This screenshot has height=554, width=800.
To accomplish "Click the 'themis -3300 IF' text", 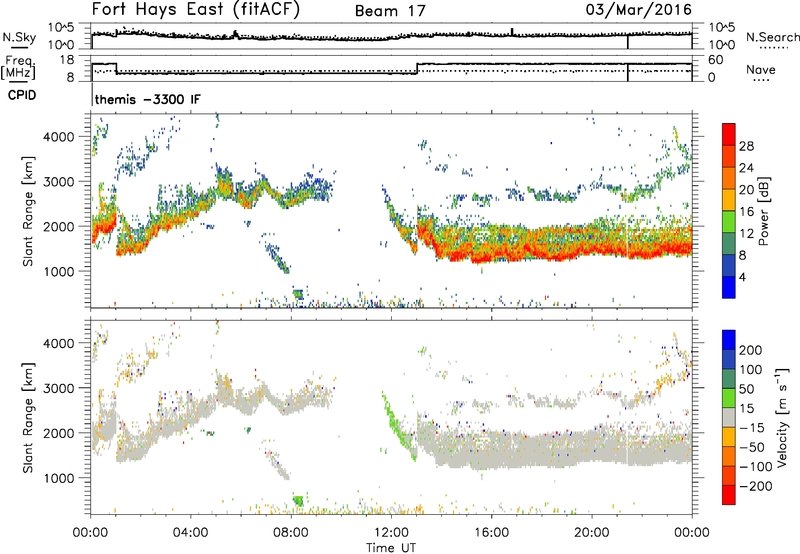I will (x=147, y=99).
